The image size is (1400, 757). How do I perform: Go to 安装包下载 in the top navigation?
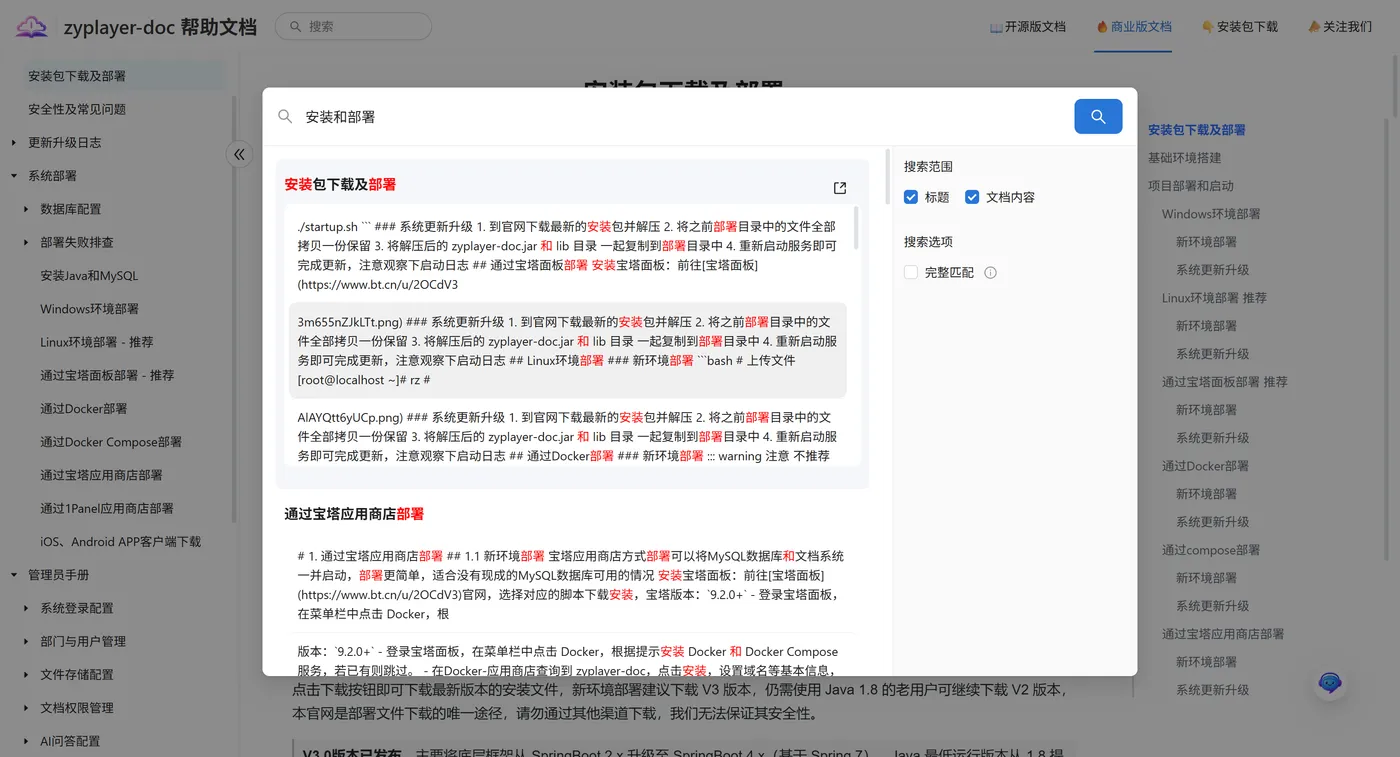pyautogui.click(x=1240, y=27)
